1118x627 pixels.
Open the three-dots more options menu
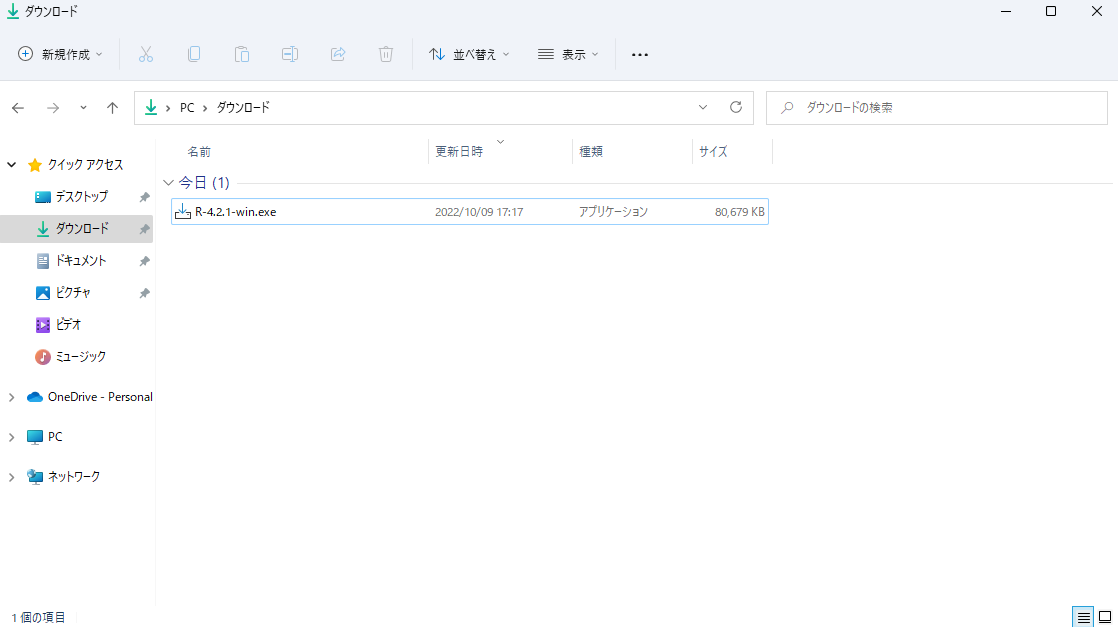pyautogui.click(x=640, y=54)
